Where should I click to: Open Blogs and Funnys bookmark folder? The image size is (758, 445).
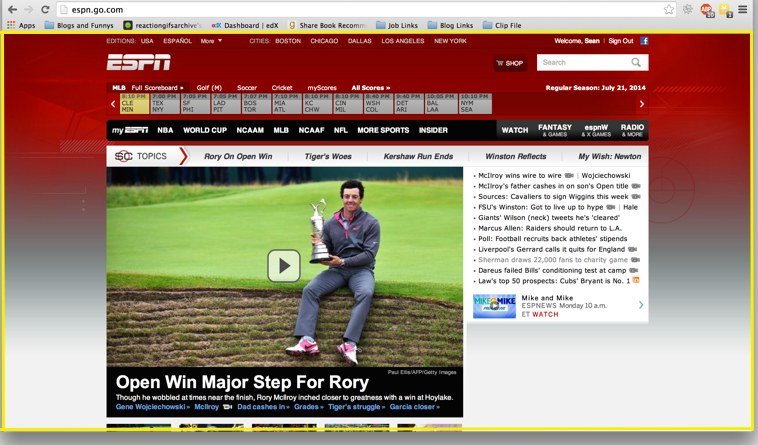click(79, 25)
